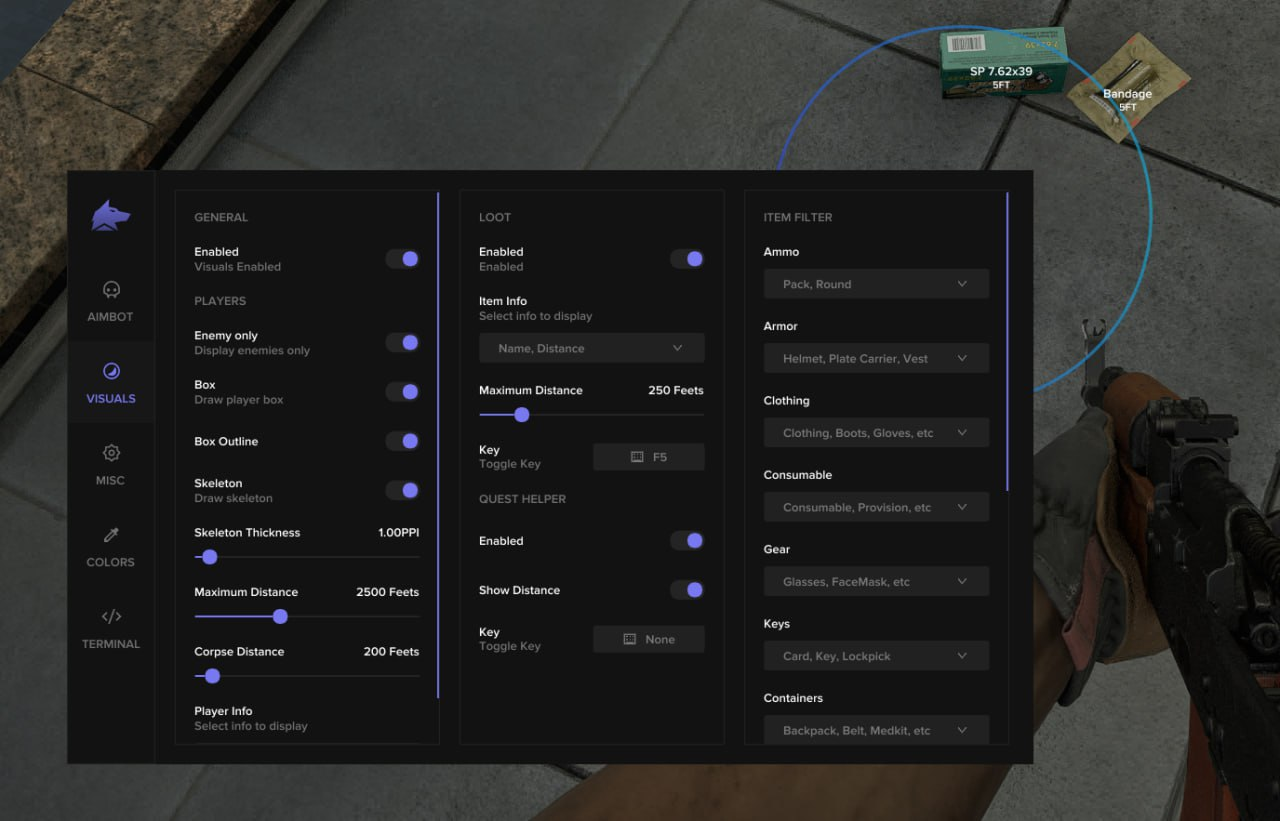Click the 1.00PPI value
Viewport: 1280px width, 821px height.
pos(398,533)
